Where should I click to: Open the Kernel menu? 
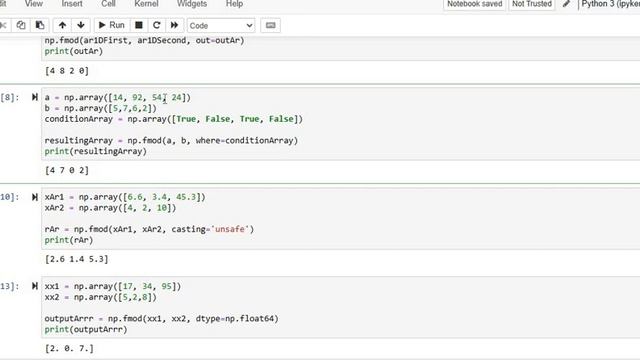(146, 4)
